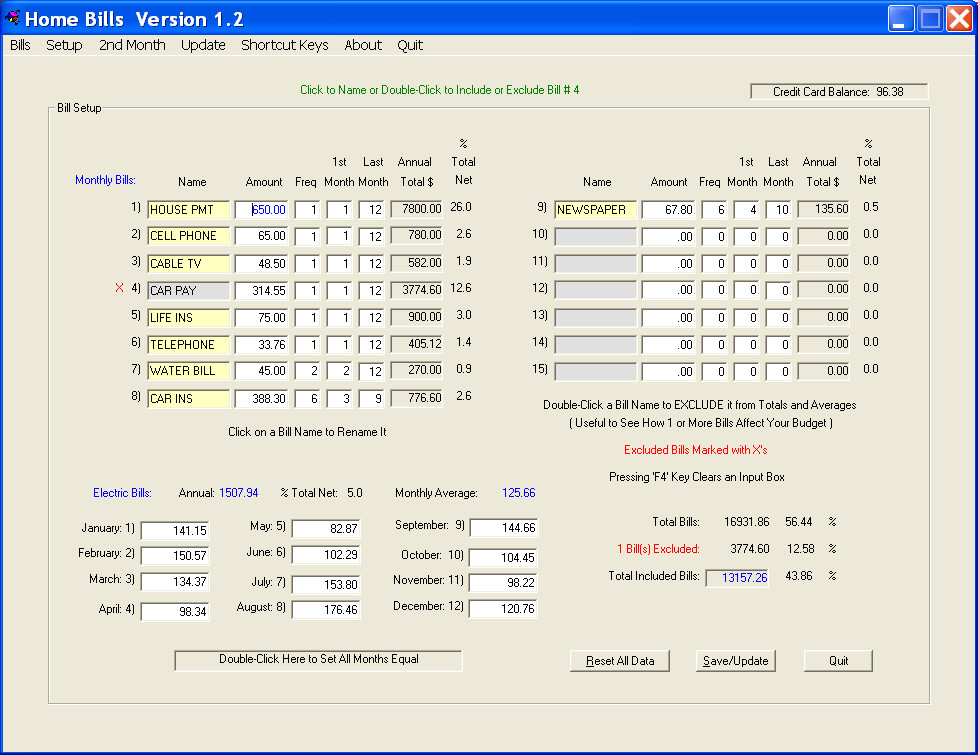Click the CELL PHONE amount field
Viewport: 978px width, 755px height.
[262, 236]
